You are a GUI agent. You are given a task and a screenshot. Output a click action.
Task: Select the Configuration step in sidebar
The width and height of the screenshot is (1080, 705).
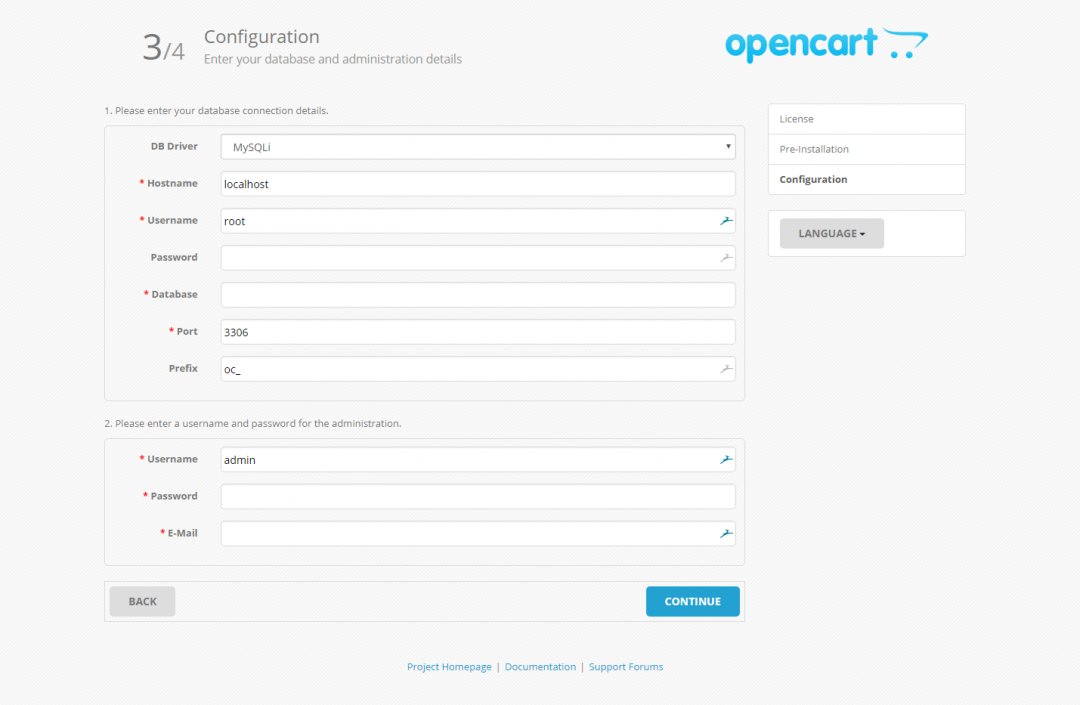tap(866, 180)
